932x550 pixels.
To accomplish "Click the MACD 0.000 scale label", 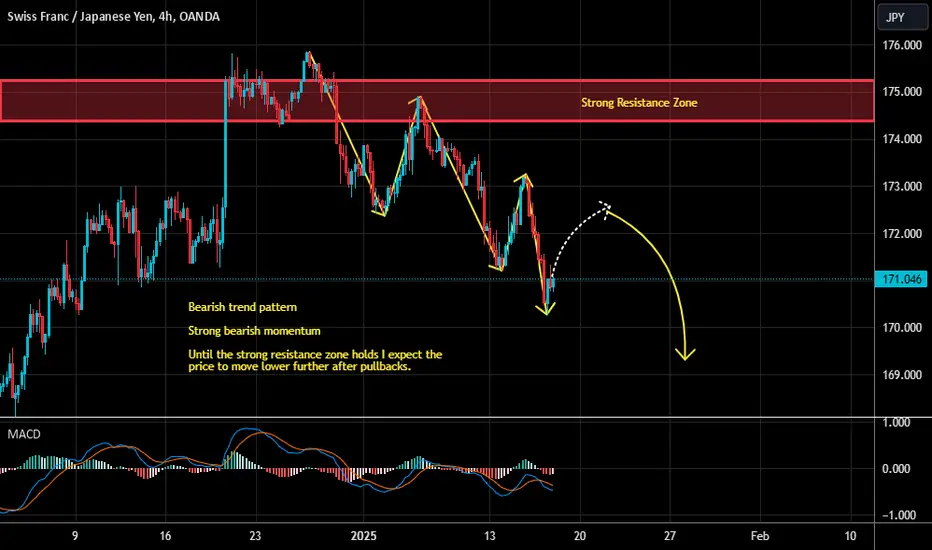I will click(896, 469).
